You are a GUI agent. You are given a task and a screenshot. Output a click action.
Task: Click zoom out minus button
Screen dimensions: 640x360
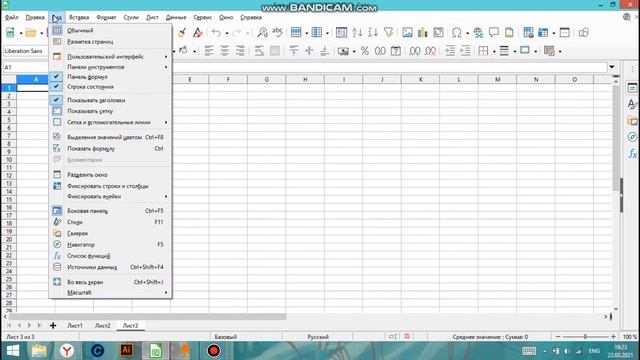point(558,337)
